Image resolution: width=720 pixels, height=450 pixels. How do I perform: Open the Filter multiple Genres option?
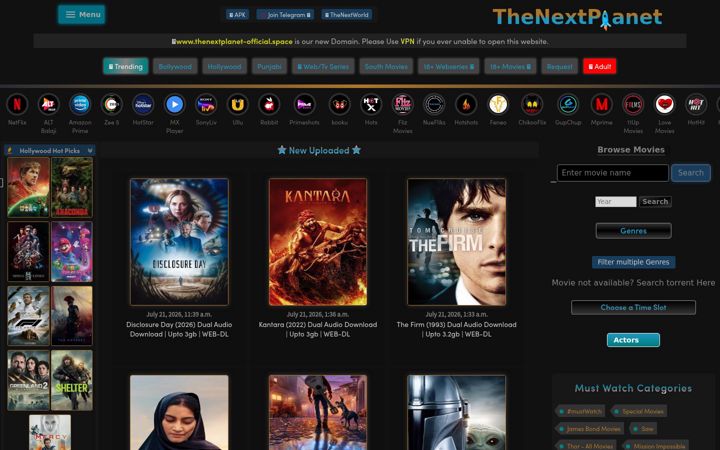click(x=633, y=262)
